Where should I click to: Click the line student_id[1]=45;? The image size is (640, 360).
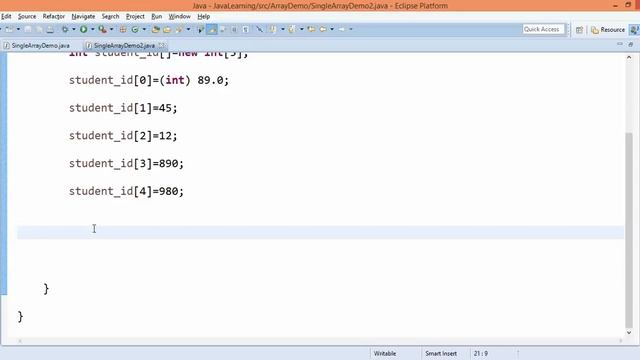pos(123,108)
